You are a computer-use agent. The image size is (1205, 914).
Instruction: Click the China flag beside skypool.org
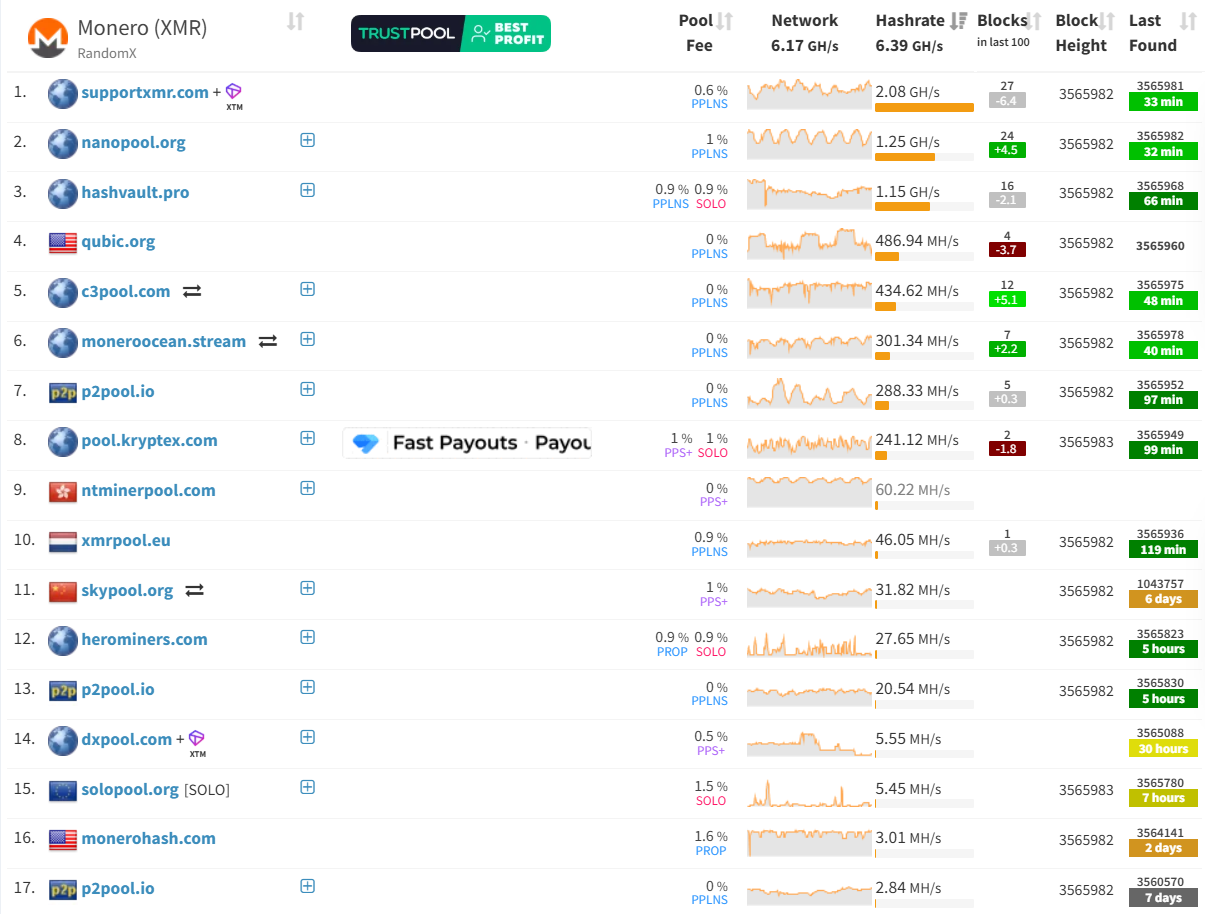click(x=63, y=591)
